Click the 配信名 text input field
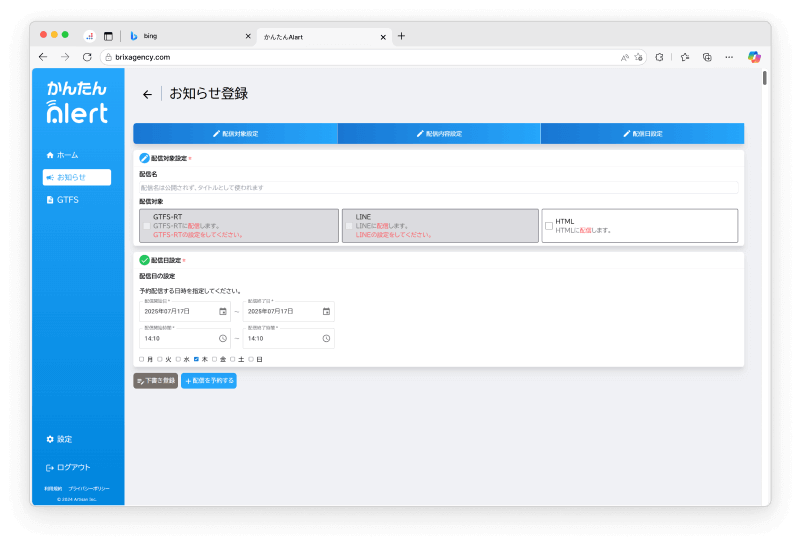 click(x=439, y=188)
